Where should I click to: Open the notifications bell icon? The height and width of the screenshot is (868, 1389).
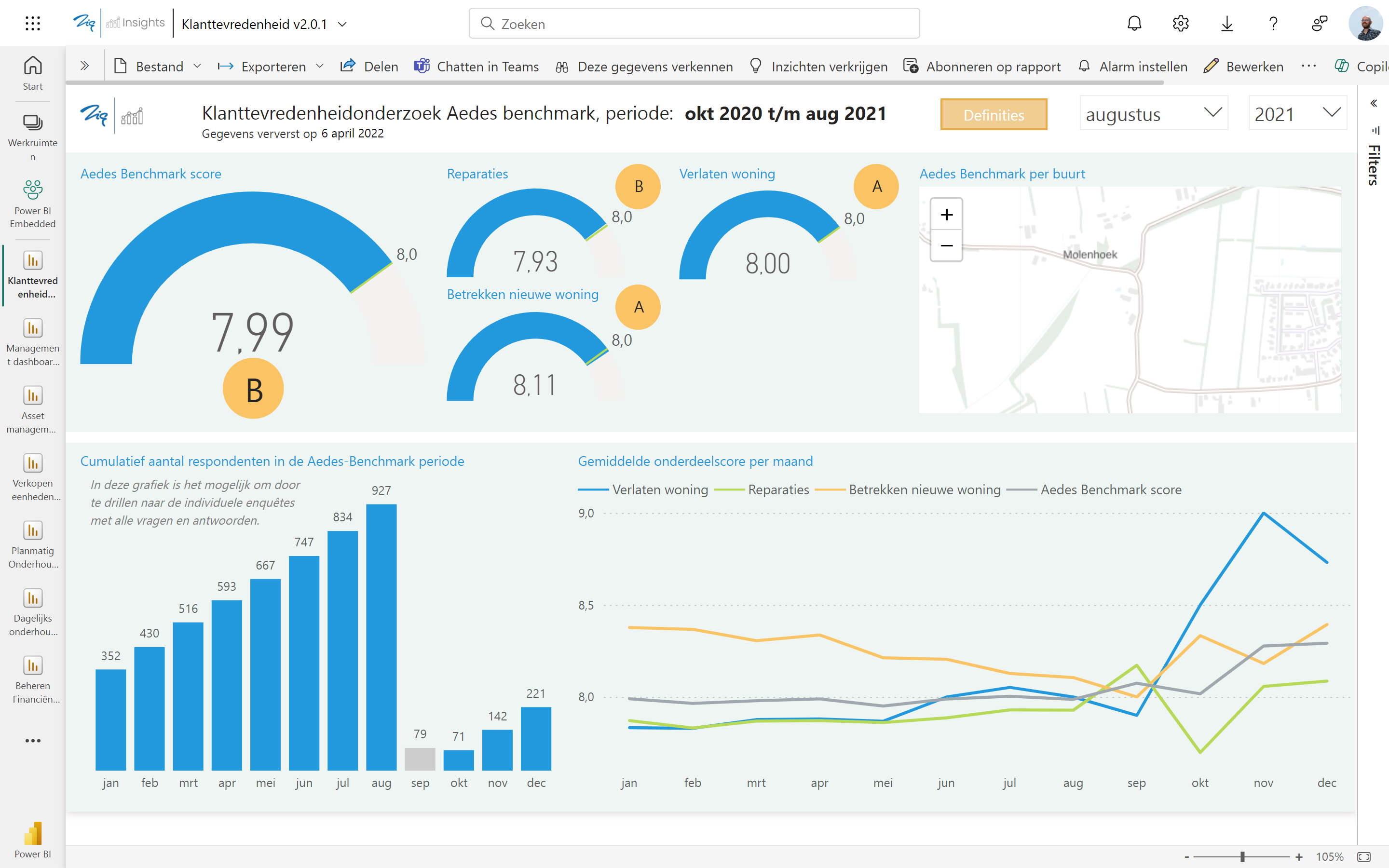[1134, 24]
